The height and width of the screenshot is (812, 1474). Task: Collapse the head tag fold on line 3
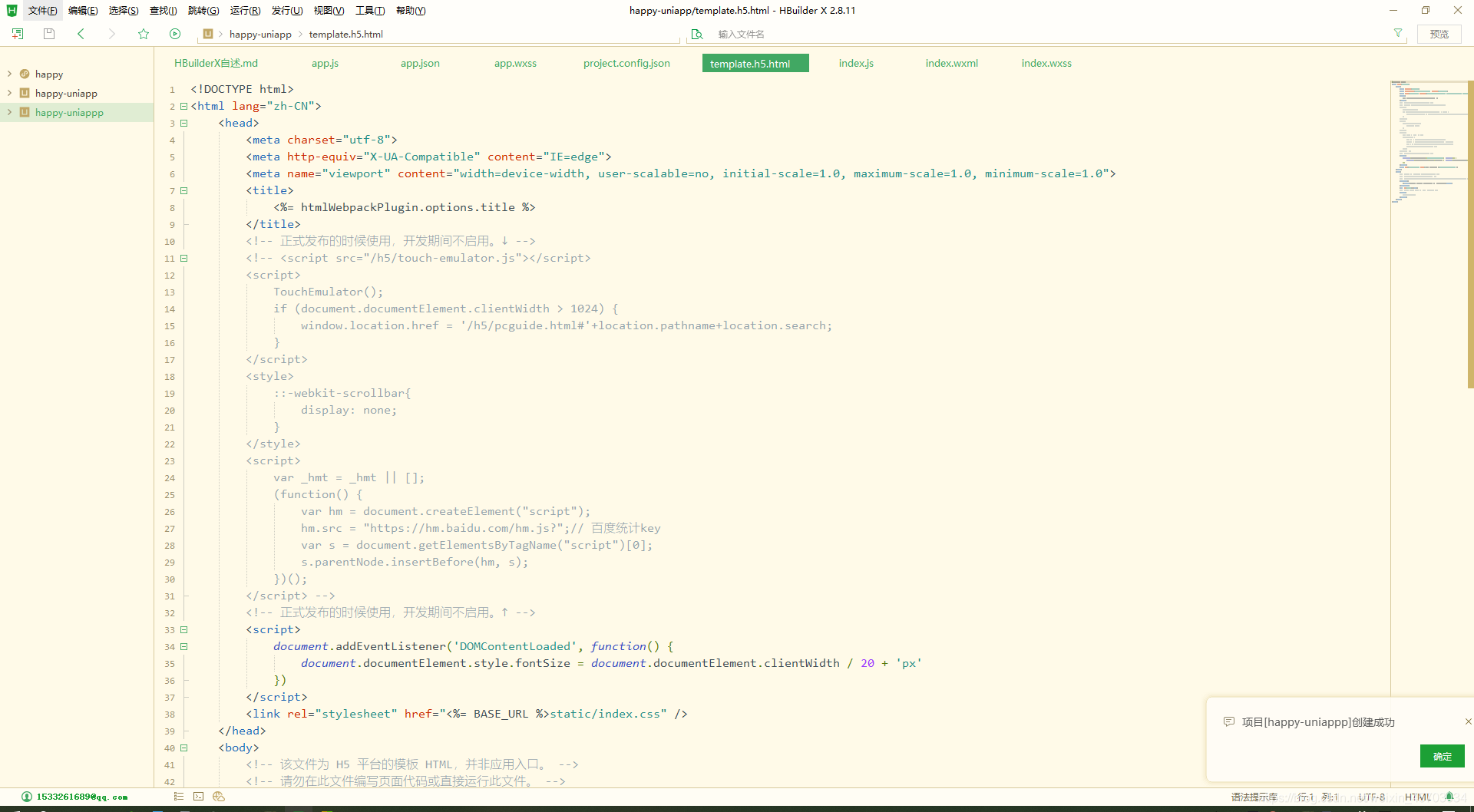click(184, 123)
